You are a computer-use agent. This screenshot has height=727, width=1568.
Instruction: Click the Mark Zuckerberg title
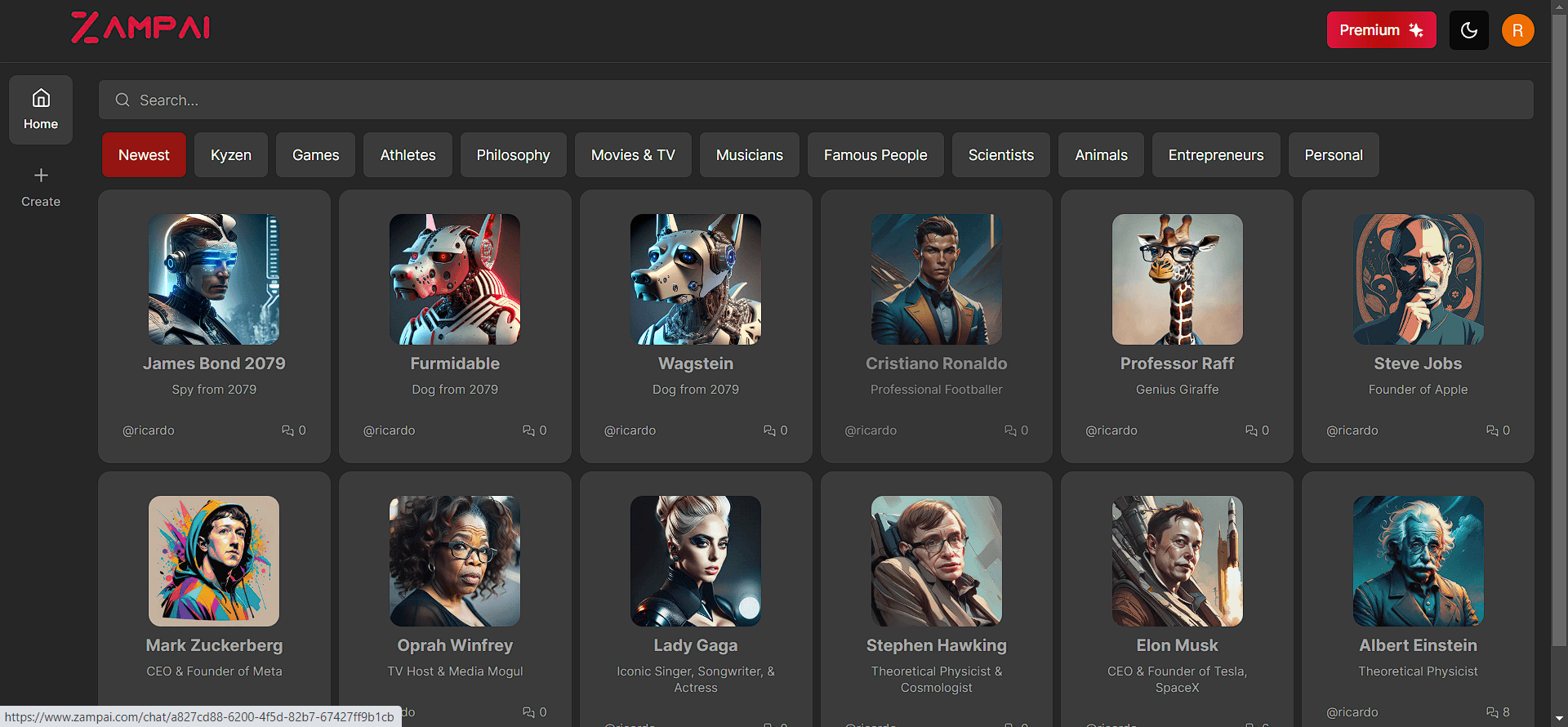click(214, 645)
